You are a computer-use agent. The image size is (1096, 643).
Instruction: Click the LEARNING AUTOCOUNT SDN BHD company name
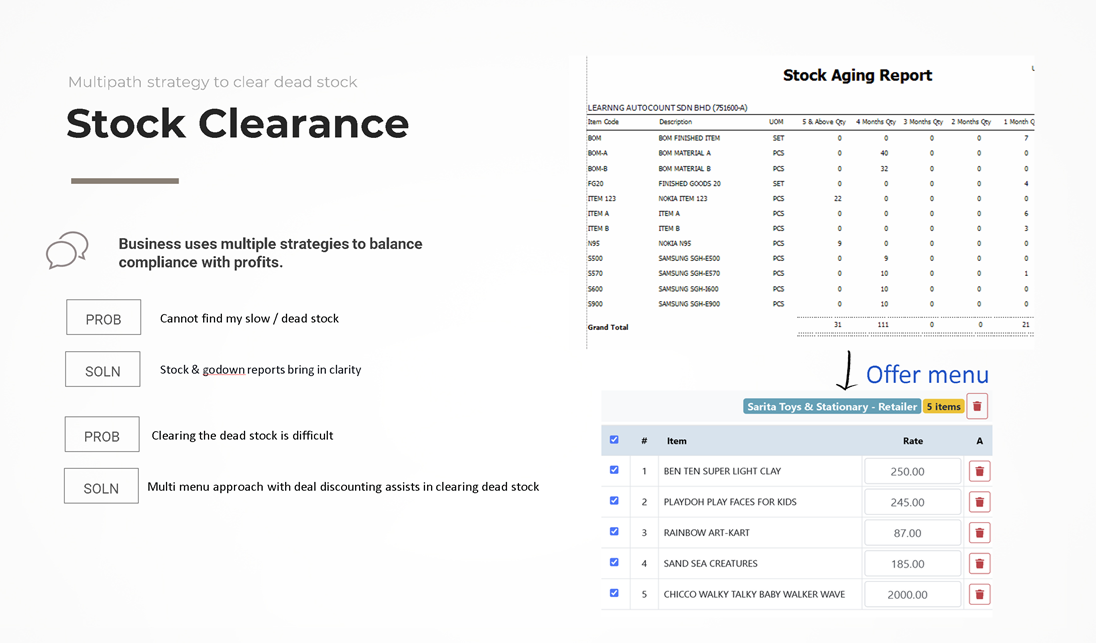point(668,108)
